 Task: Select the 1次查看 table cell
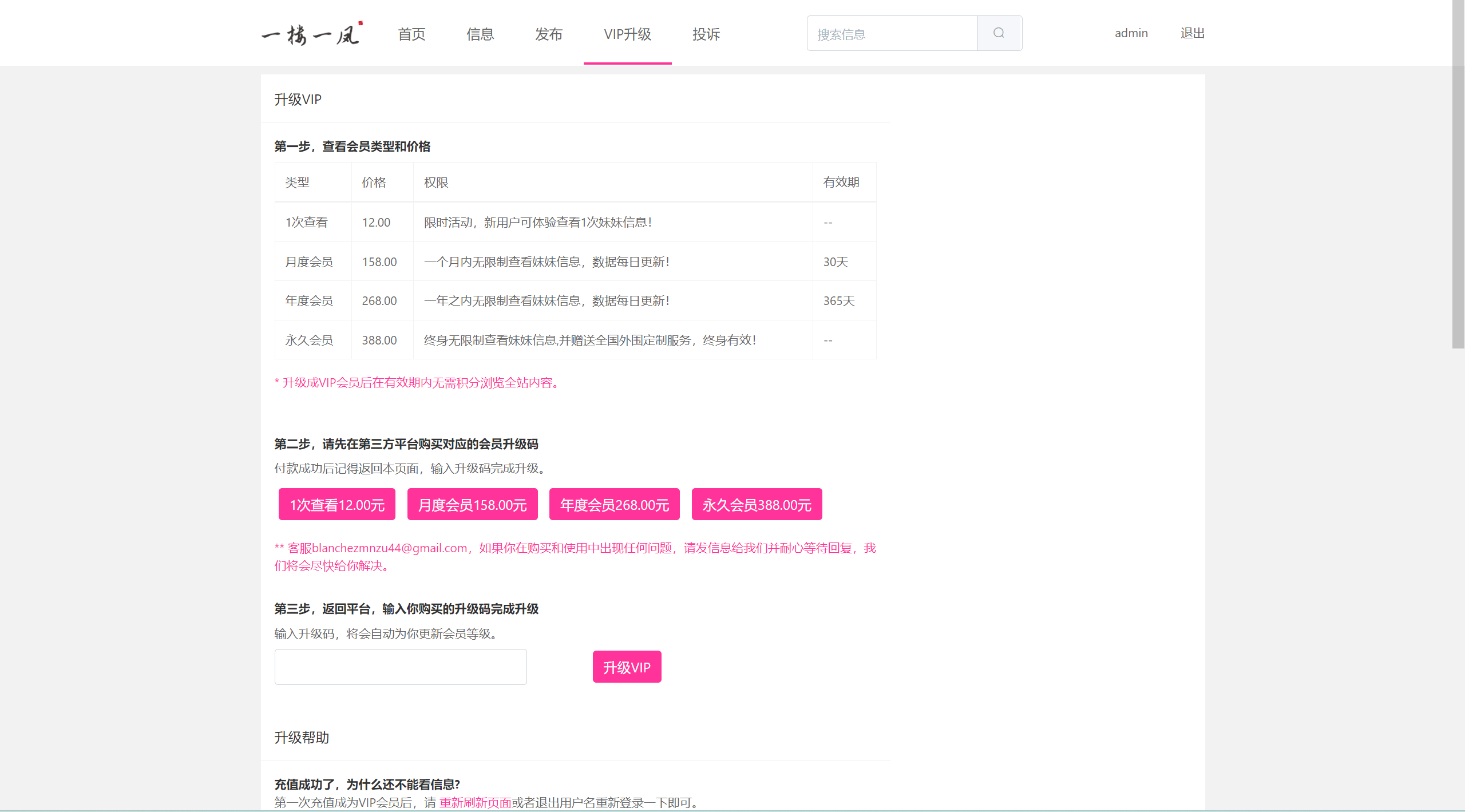point(313,222)
